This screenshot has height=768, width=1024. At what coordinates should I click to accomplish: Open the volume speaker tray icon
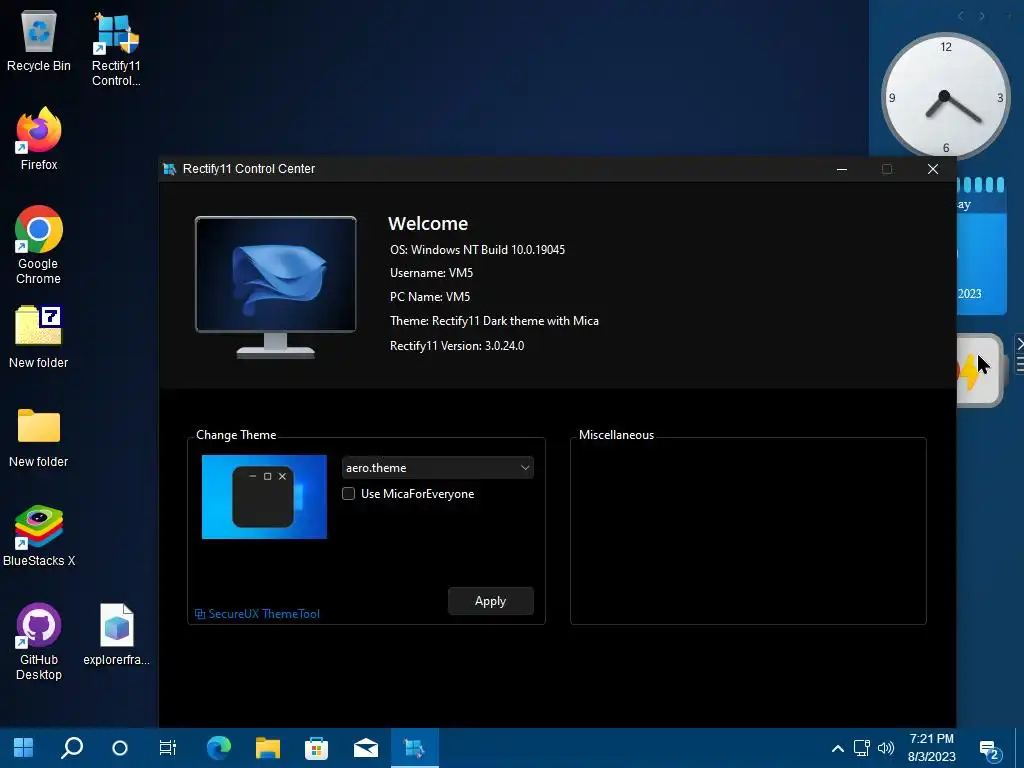(886, 748)
